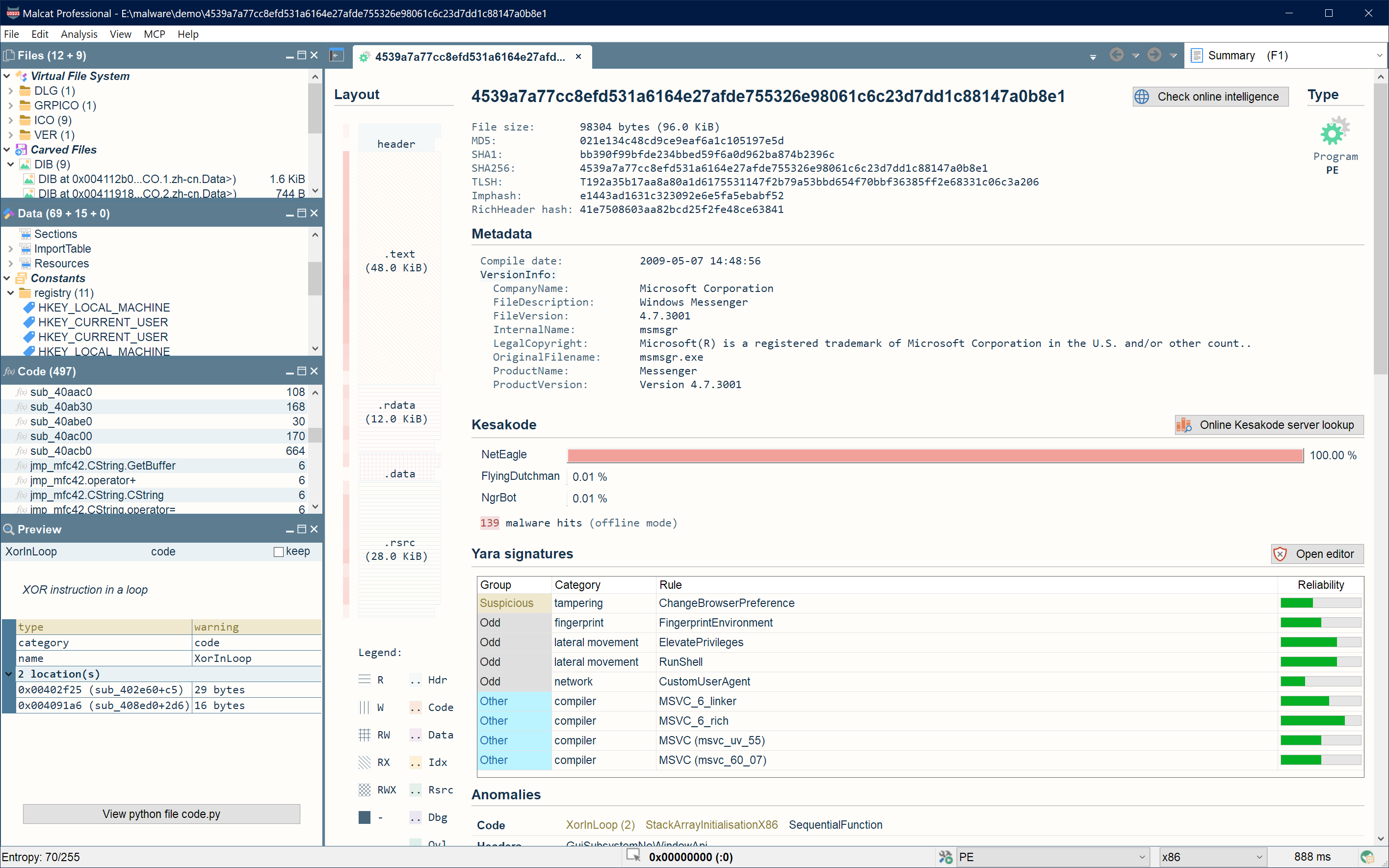
Task: Click the StackArrayInitialisationX86 anomaly link
Action: click(711, 824)
